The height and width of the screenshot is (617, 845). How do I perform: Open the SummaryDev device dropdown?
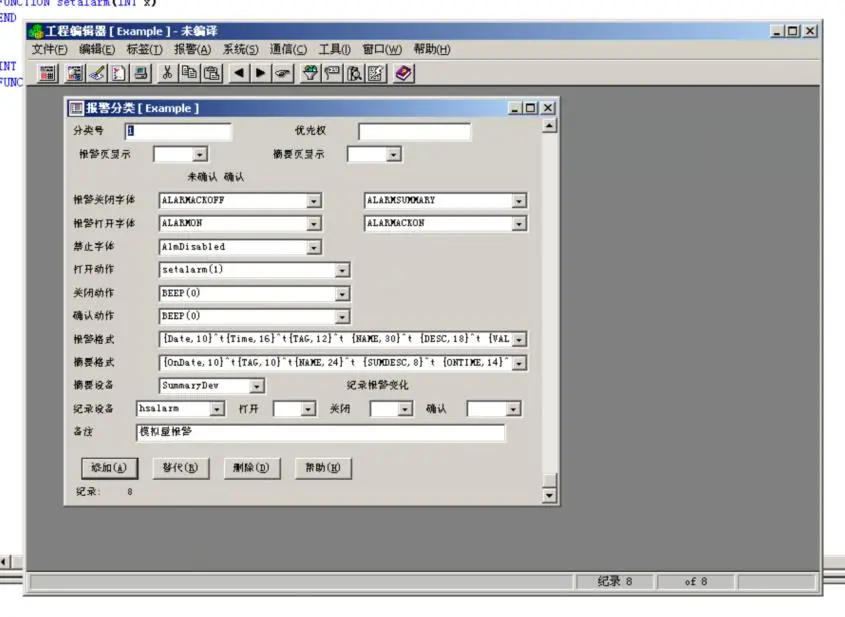click(x=257, y=386)
